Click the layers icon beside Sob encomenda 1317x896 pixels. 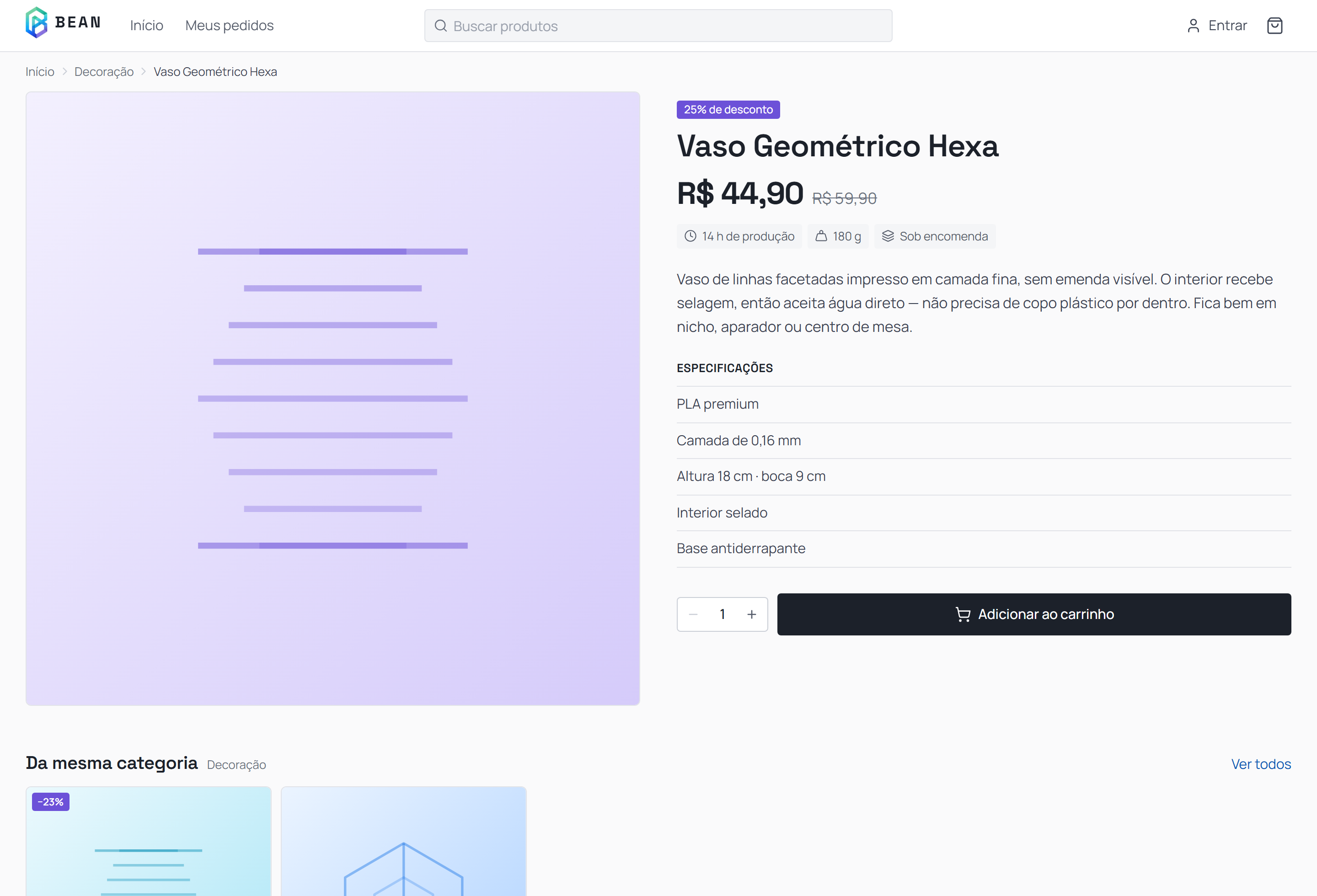[888, 236]
